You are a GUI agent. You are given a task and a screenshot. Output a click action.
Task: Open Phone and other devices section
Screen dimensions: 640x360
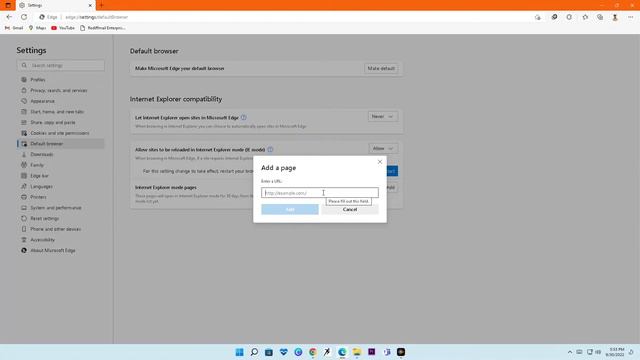[x=56, y=229]
